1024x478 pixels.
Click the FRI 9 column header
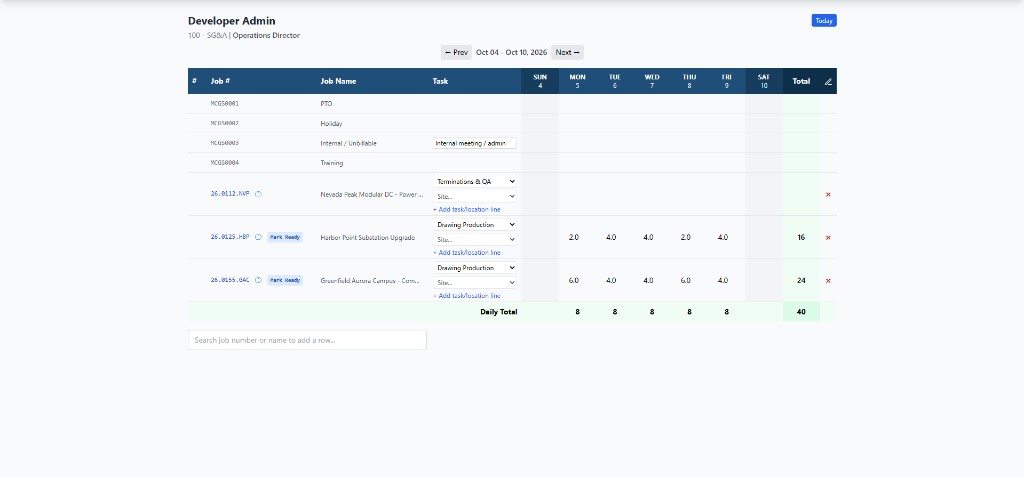pyautogui.click(x=726, y=81)
